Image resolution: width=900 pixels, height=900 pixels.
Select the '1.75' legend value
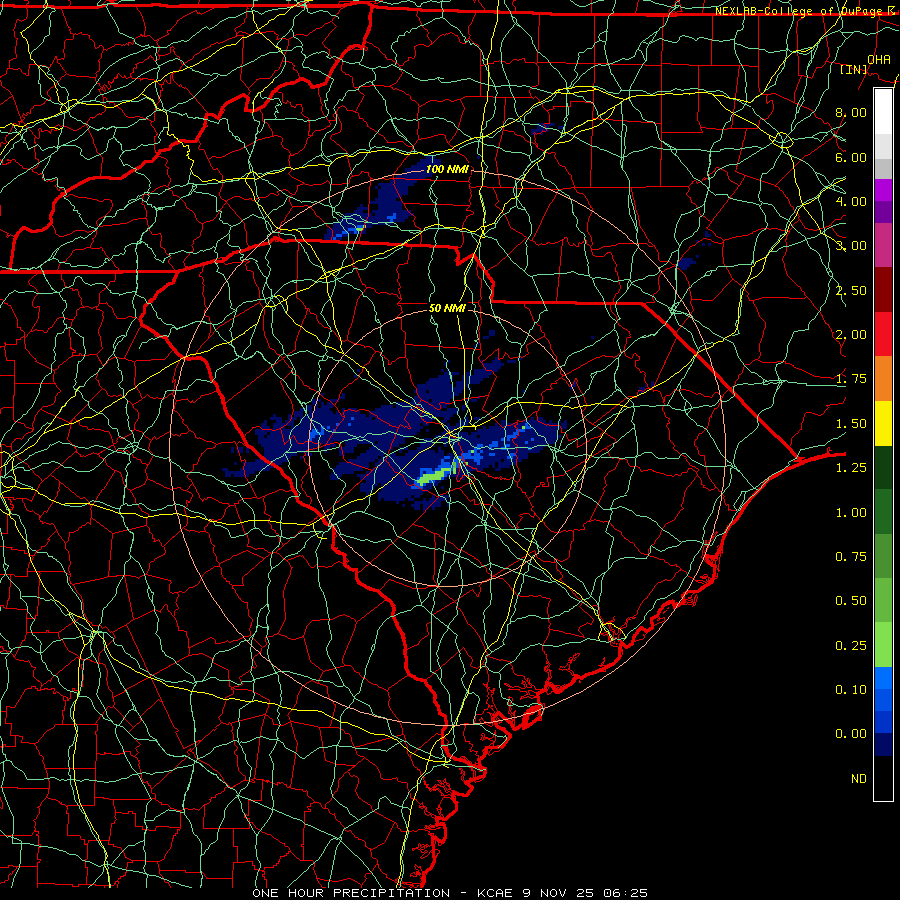(x=851, y=379)
